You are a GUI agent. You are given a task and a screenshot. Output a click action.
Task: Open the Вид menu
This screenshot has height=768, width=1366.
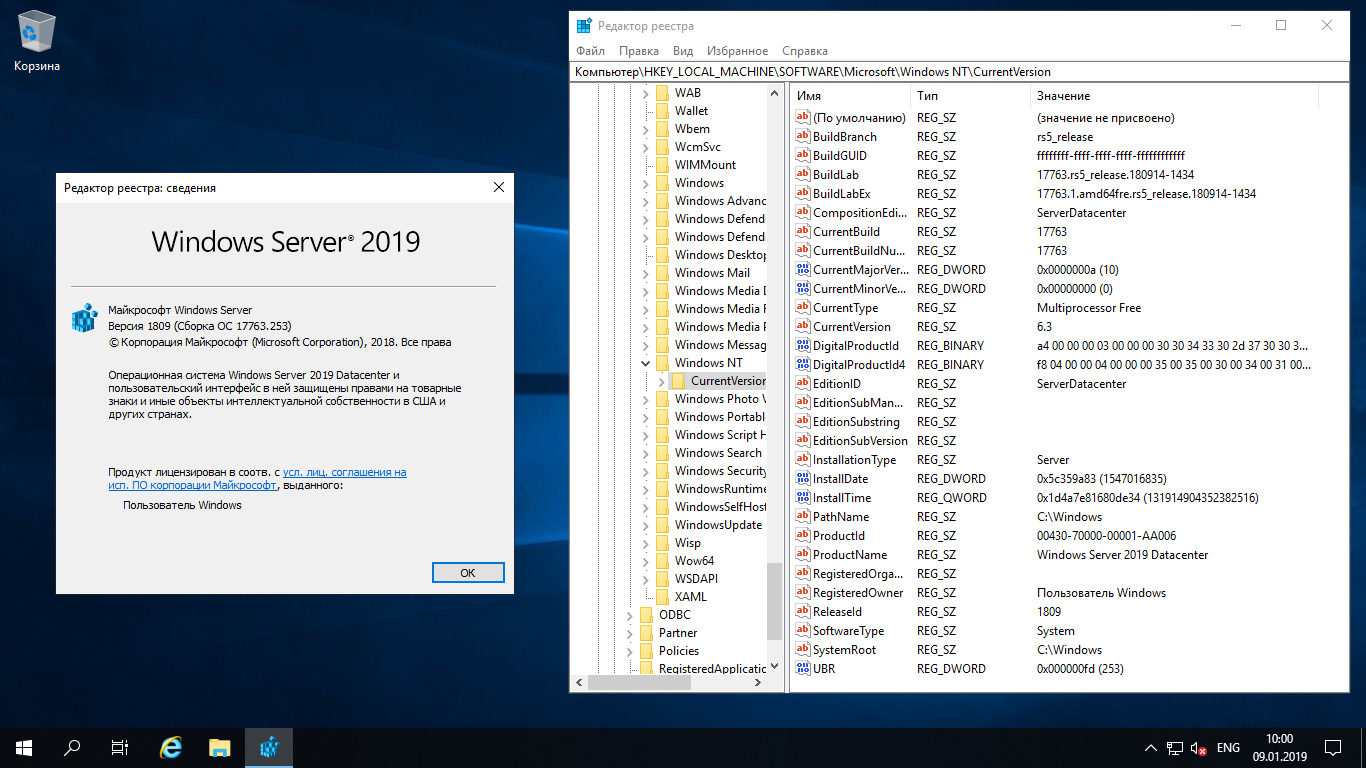[x=683, y=51]
